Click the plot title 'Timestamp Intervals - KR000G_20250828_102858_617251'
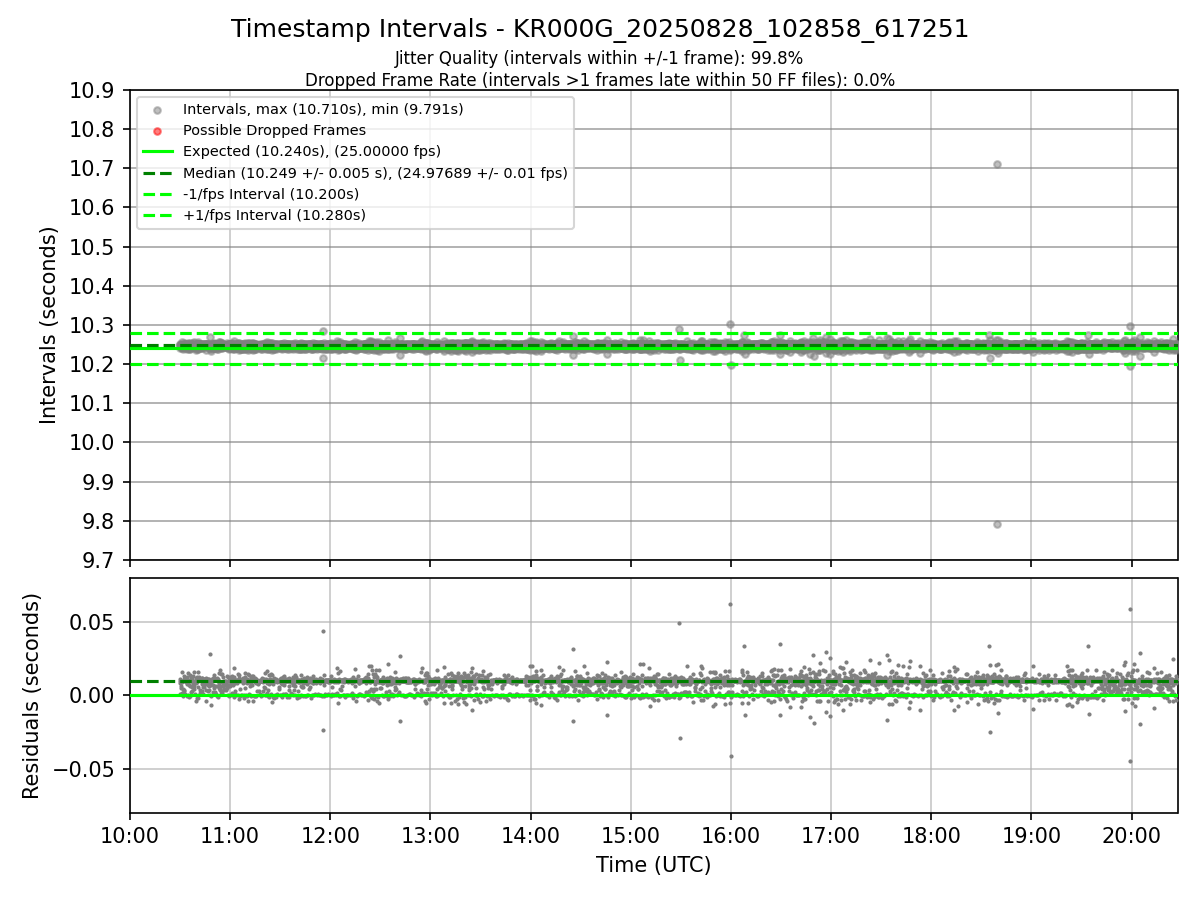Viewport: 1200px width, 900px height. pos(600,29)
